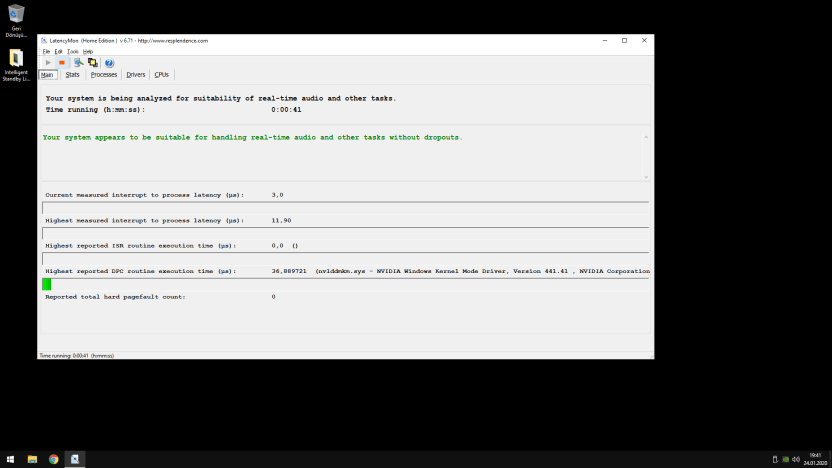Open the Edit menu
Screen dimensions: 832x468
coord(58,51)
